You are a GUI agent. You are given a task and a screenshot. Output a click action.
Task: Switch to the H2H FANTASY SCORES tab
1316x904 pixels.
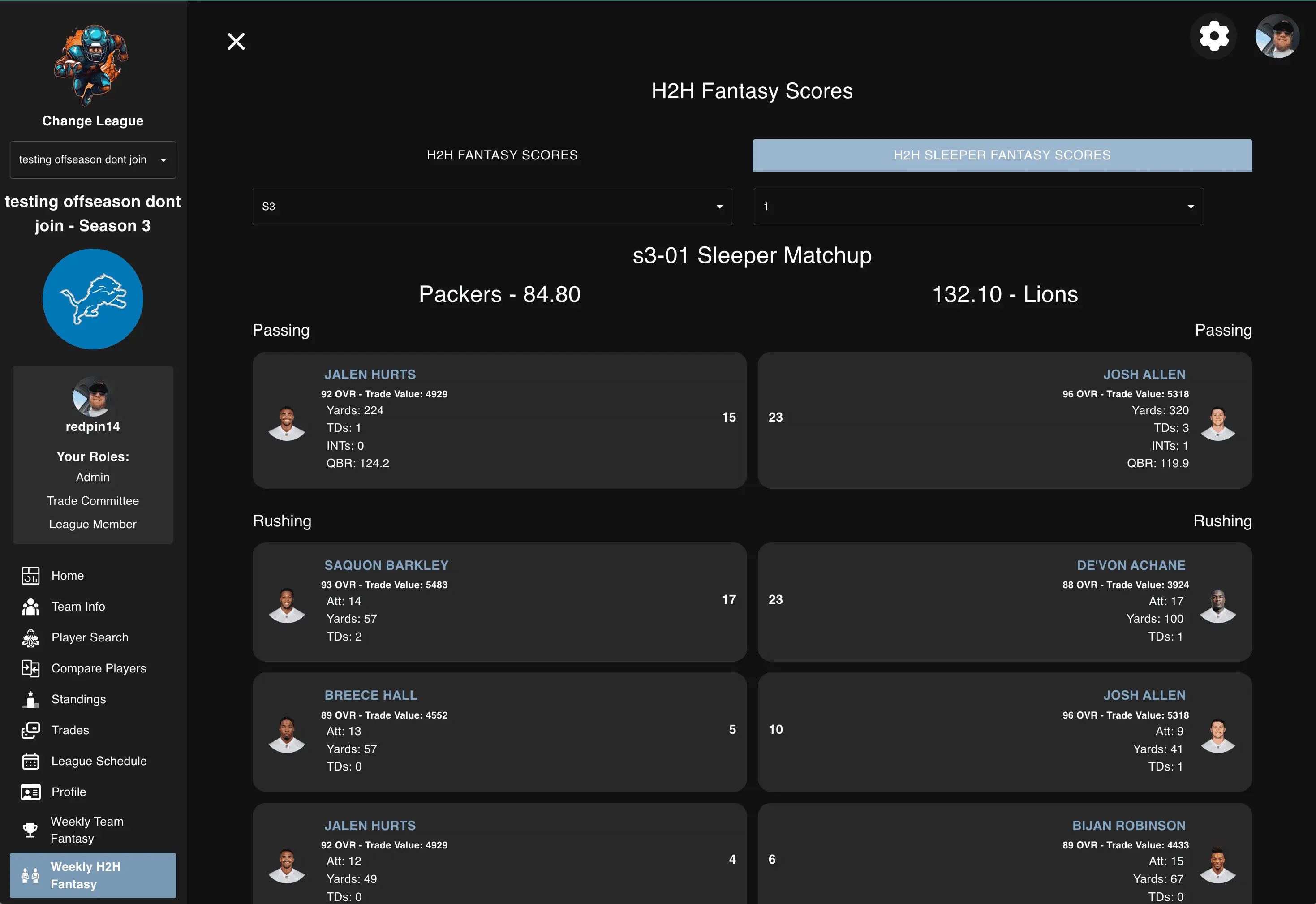tap(502, 155)
